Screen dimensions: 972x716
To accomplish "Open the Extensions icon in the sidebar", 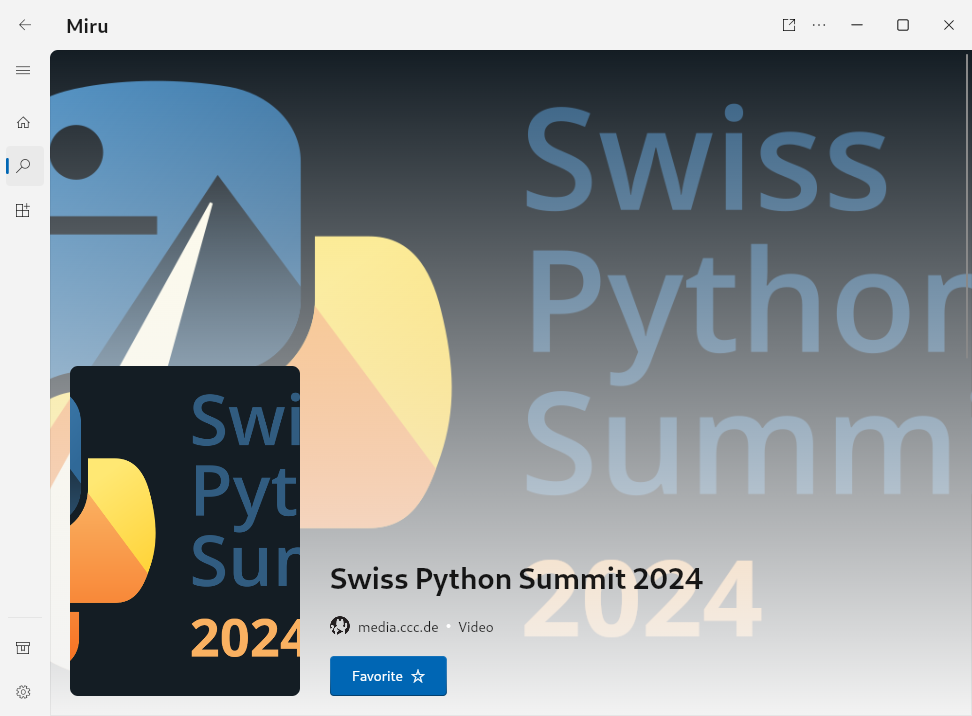I will pos(23,210).
